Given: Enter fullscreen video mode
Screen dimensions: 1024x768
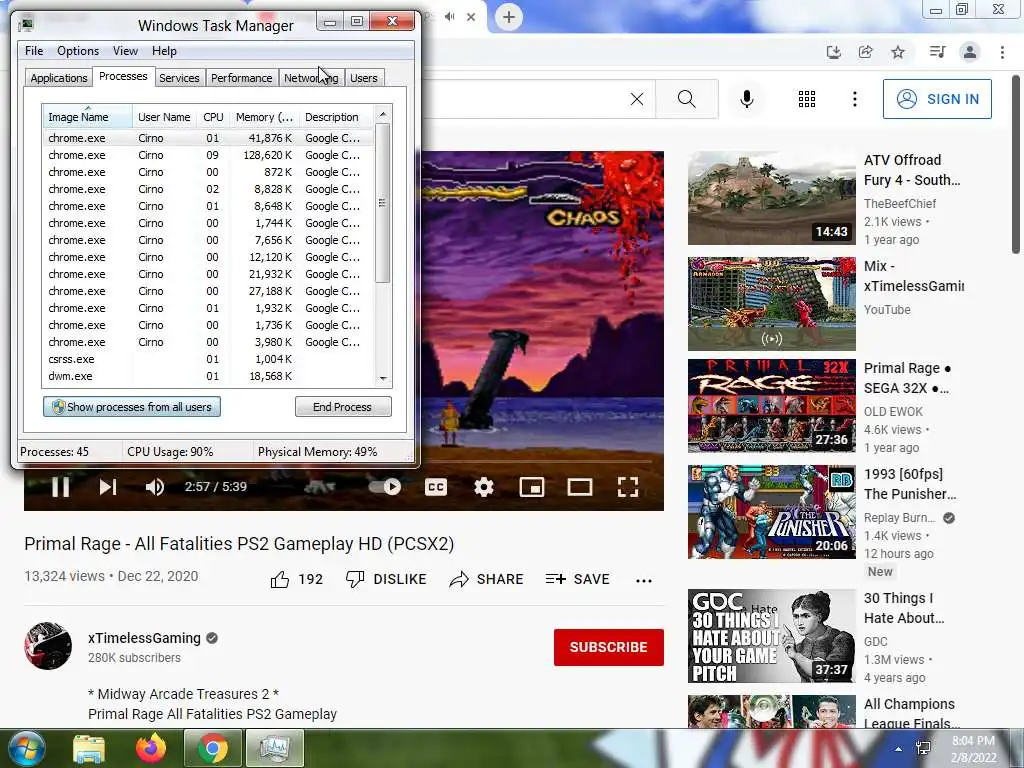Looking at the screenshot, I should point(628,487).
